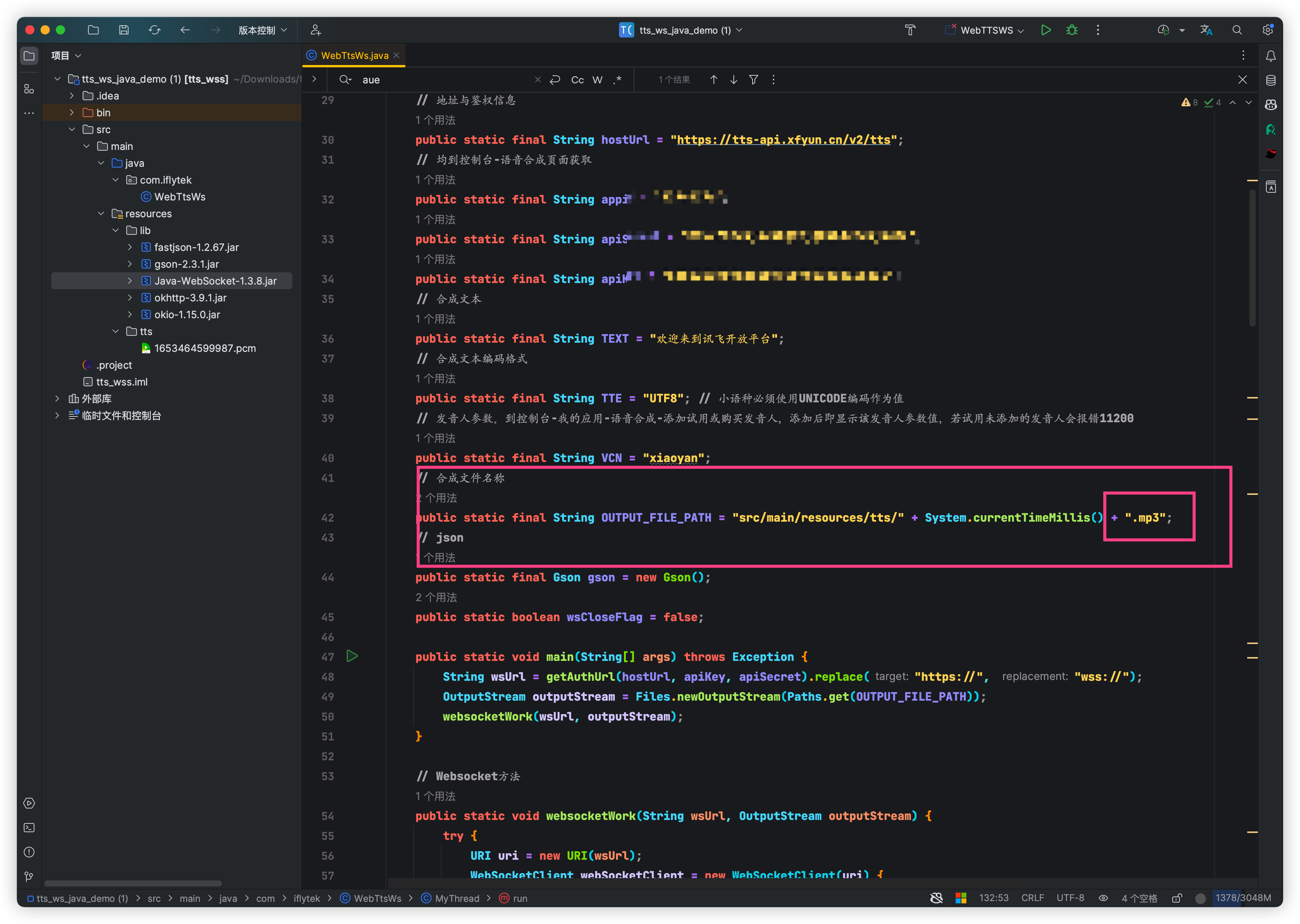Open the Git tool window icon

point(29,877)
